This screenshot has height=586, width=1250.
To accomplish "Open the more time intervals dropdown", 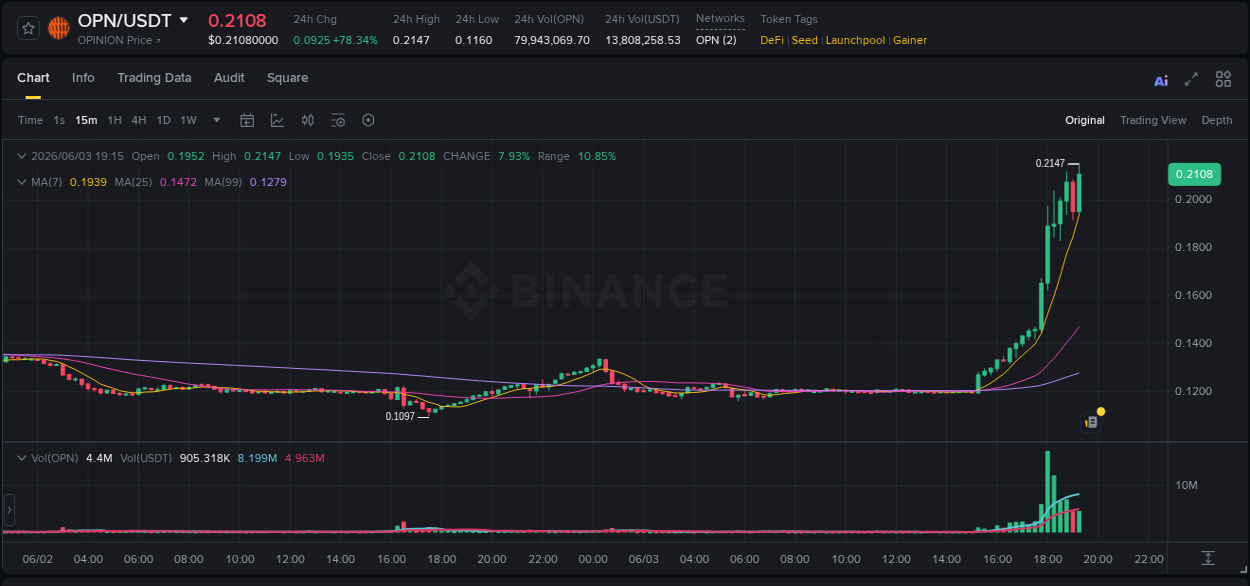I will 217,120.
